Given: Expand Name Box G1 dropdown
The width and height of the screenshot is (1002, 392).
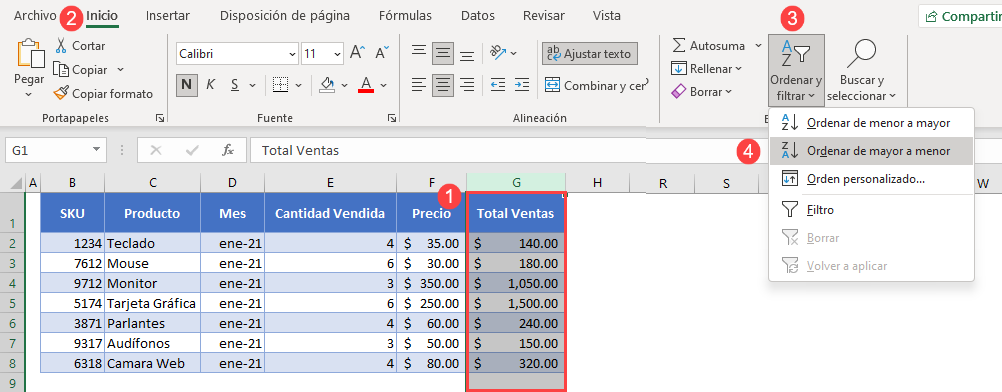Looking at the screenshot, I should coord(96,150).
